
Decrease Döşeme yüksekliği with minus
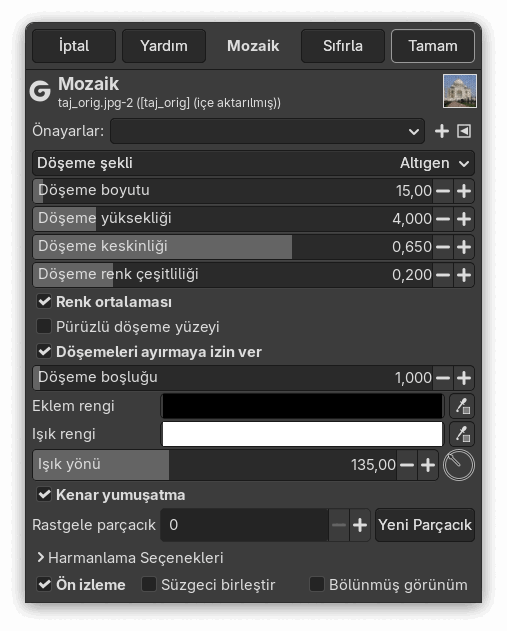click(x=443, y=219)
